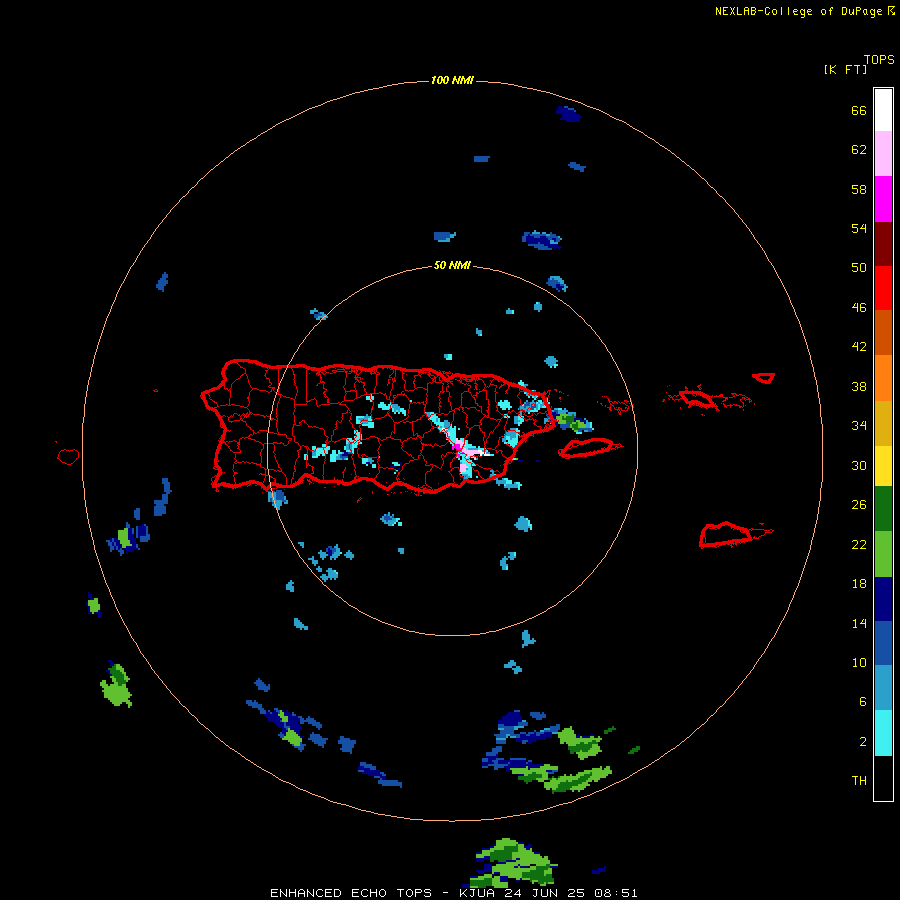Viewport: 900px width, 900px height.
Task: Click the '50' legend value
Action: pos(859,268)
